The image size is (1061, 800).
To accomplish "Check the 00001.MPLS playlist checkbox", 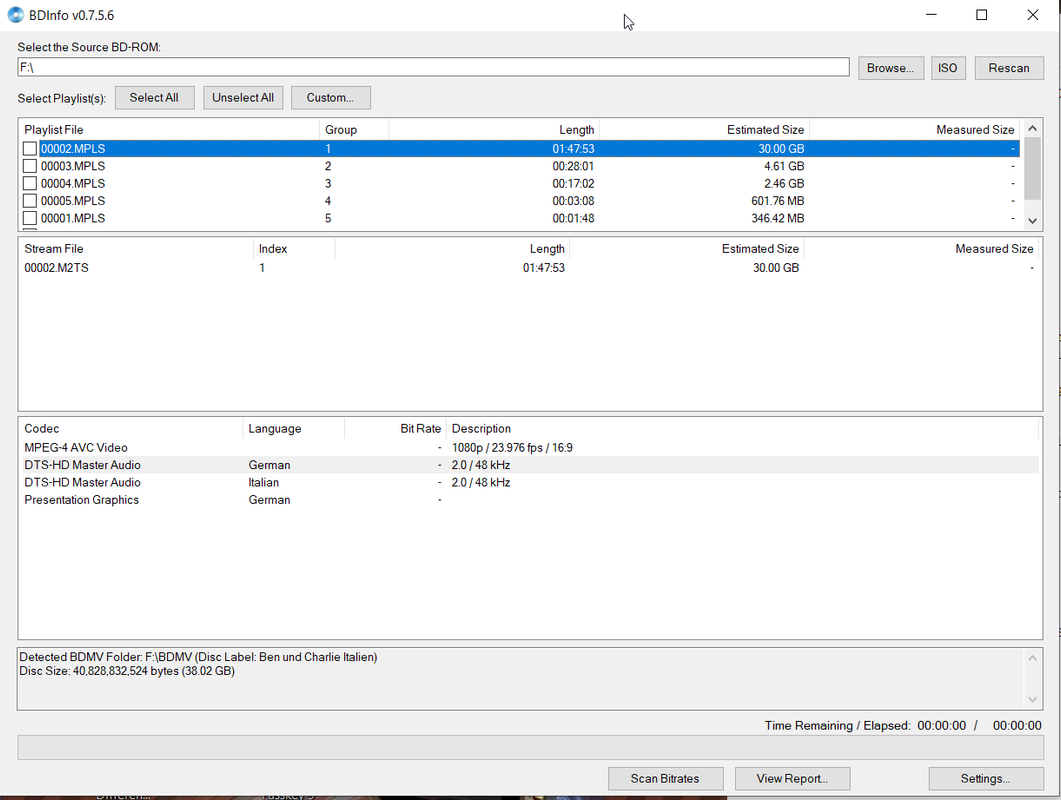I will pos(30,218).
